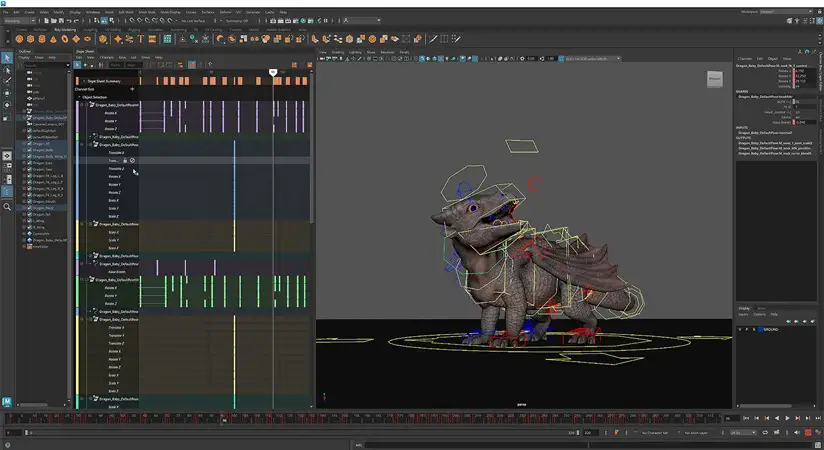Pick the Rotate tool in the toolbox
824x450 pixels.
point(7,105)
